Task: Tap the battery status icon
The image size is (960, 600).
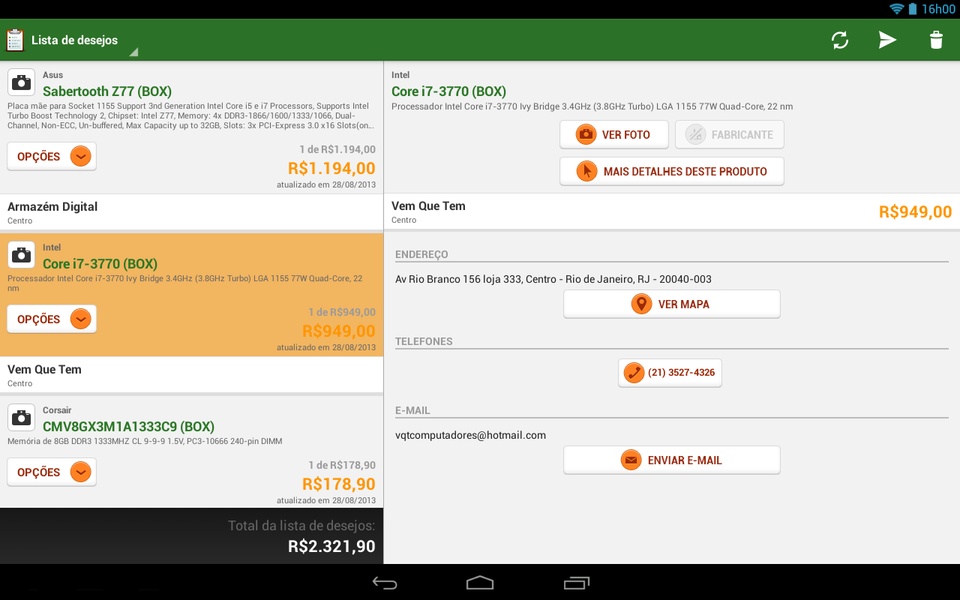Action: (x=913, y=9)
